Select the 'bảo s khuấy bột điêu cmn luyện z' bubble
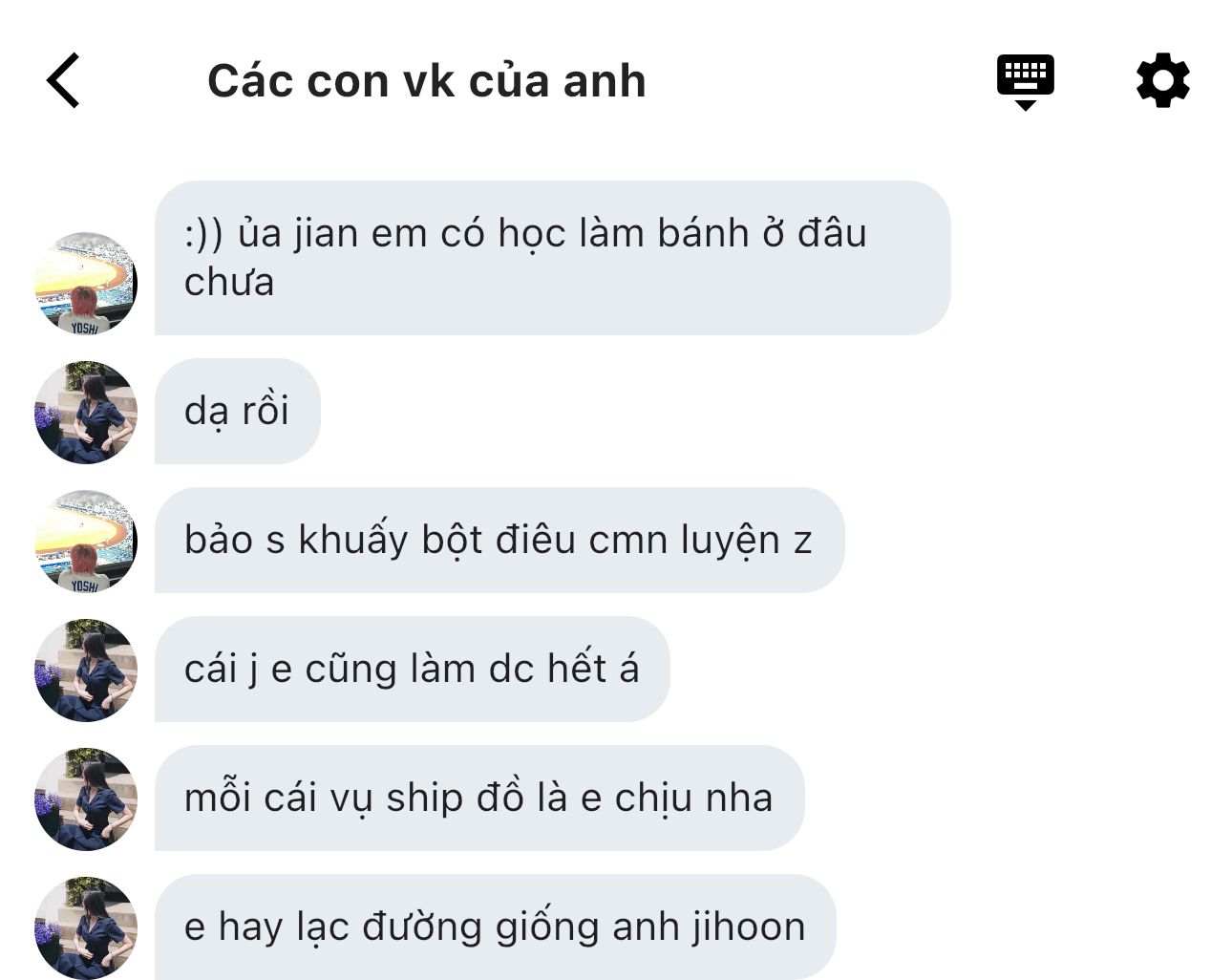The width and height of the screenshot is (1232, 980). point(499,541)
